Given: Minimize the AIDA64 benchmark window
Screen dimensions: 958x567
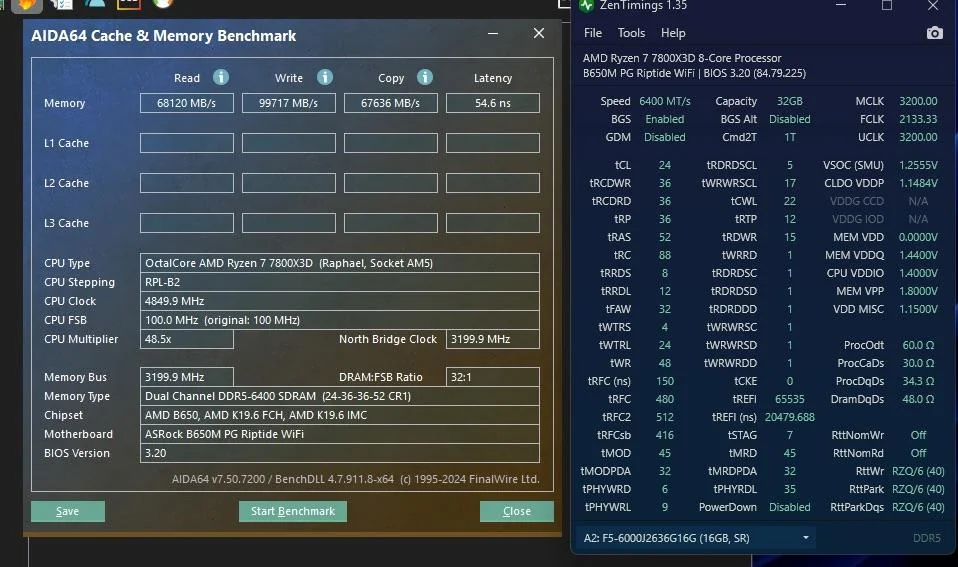Looking at the screenshot, I should [x=492, y=33].
